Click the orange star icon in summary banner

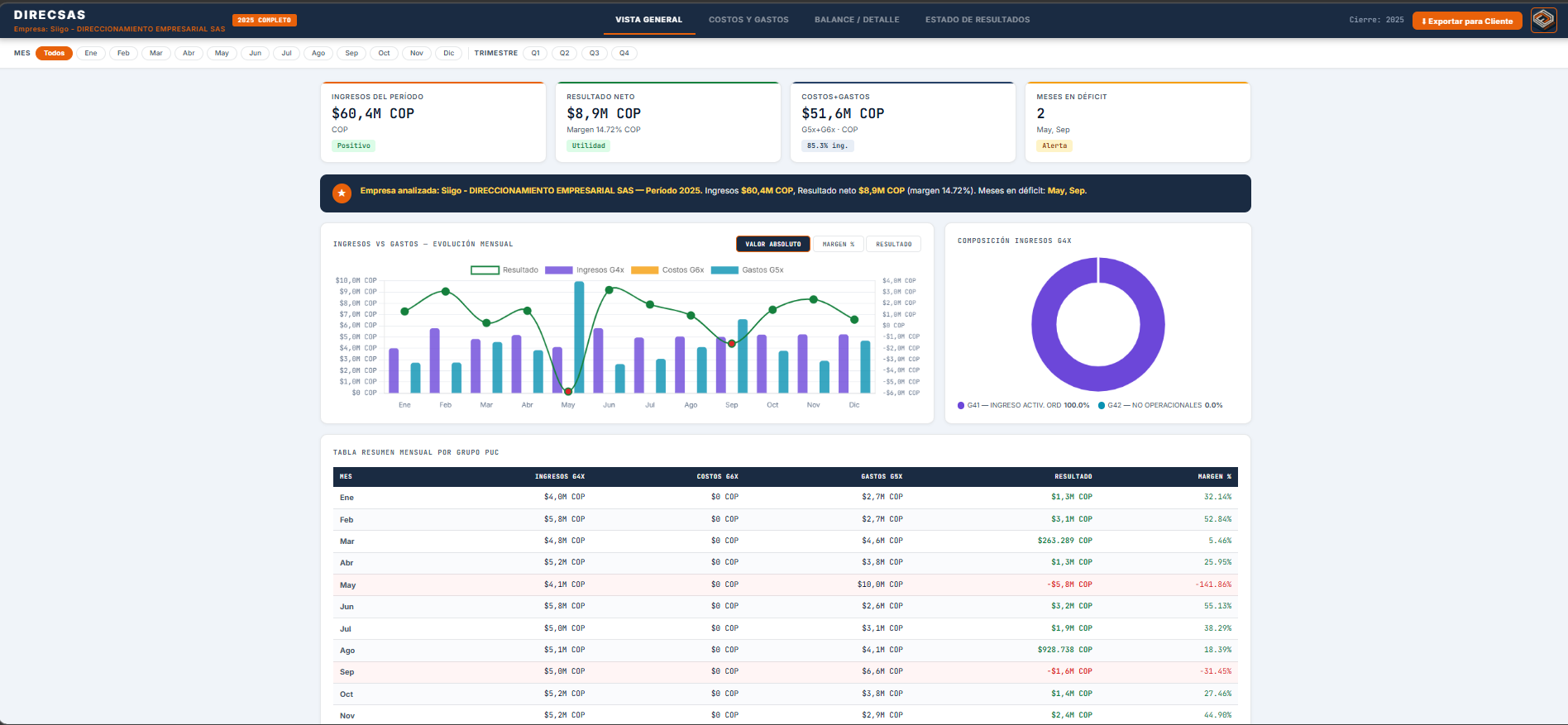pyautogui.click(x=342, y=193)
